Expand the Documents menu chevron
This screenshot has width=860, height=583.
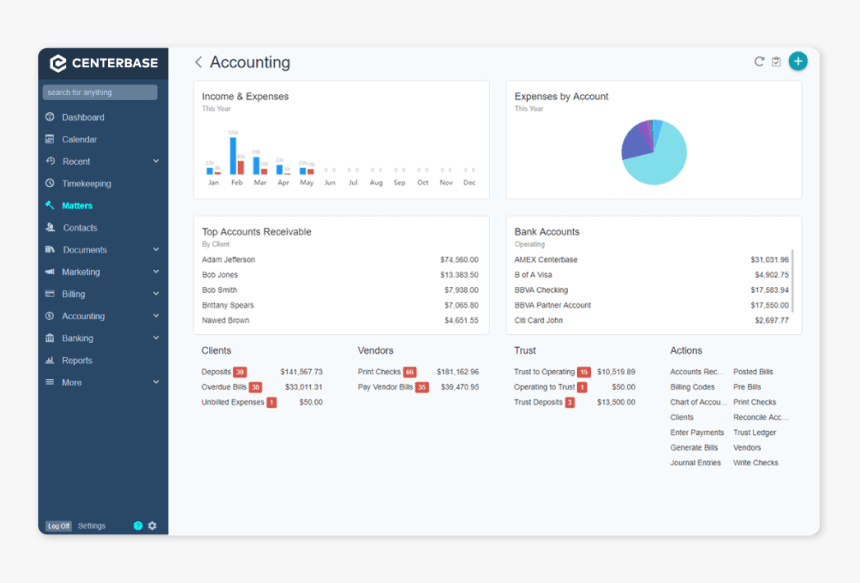click(156, 250)
